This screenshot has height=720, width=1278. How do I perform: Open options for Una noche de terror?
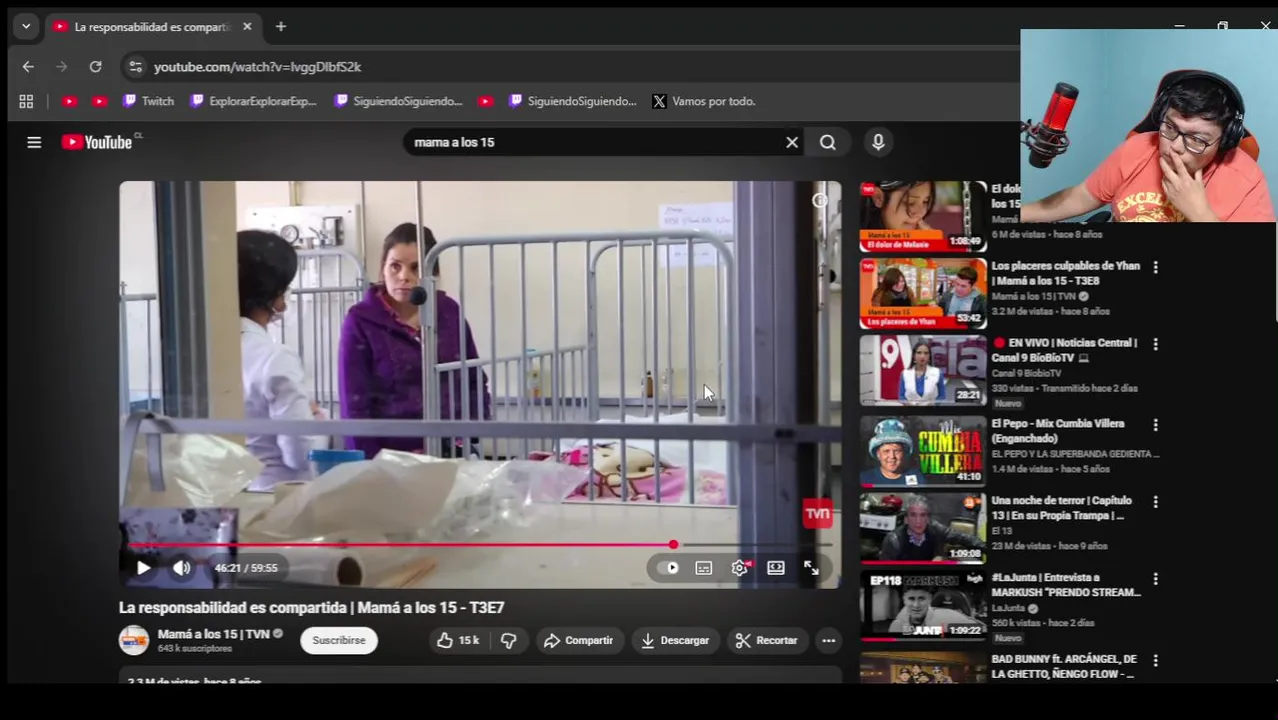click(1155, 502)
